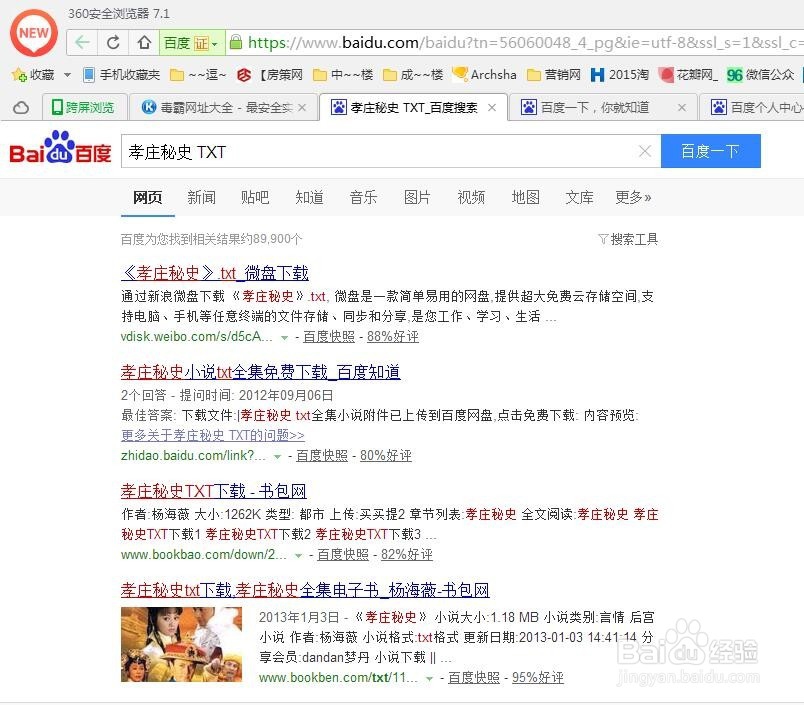Click 95%好评 rating link
Screen dimensions: 804x705
pyautogui.click(x=538, y=678)
